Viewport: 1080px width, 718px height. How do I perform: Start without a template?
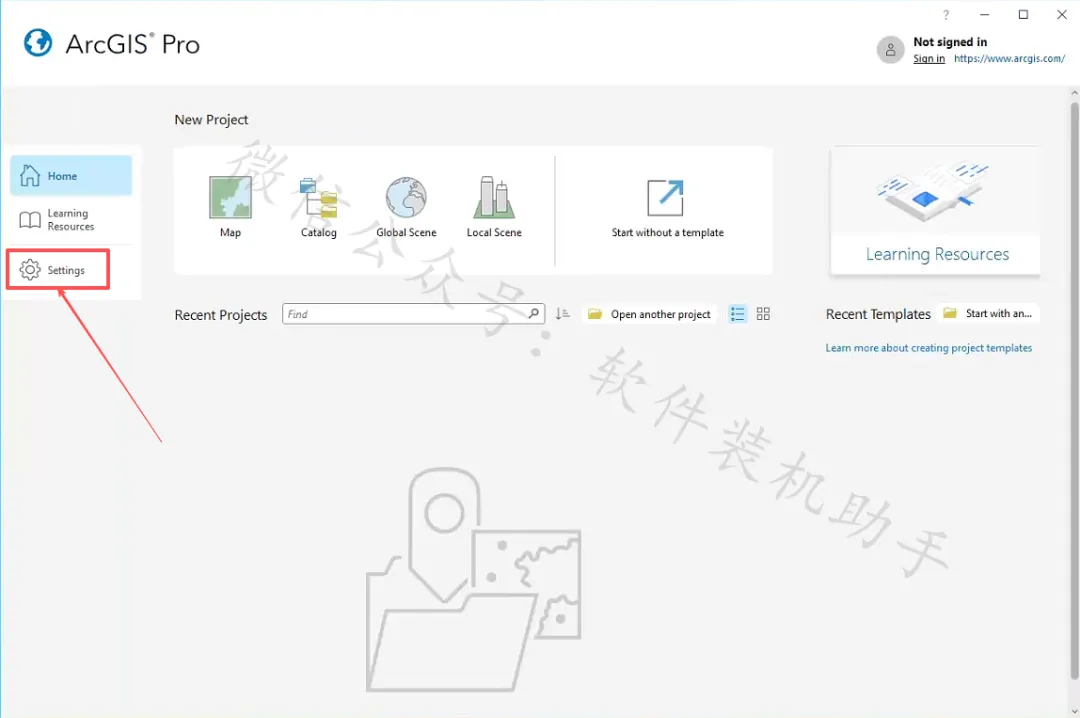[667, 208]
